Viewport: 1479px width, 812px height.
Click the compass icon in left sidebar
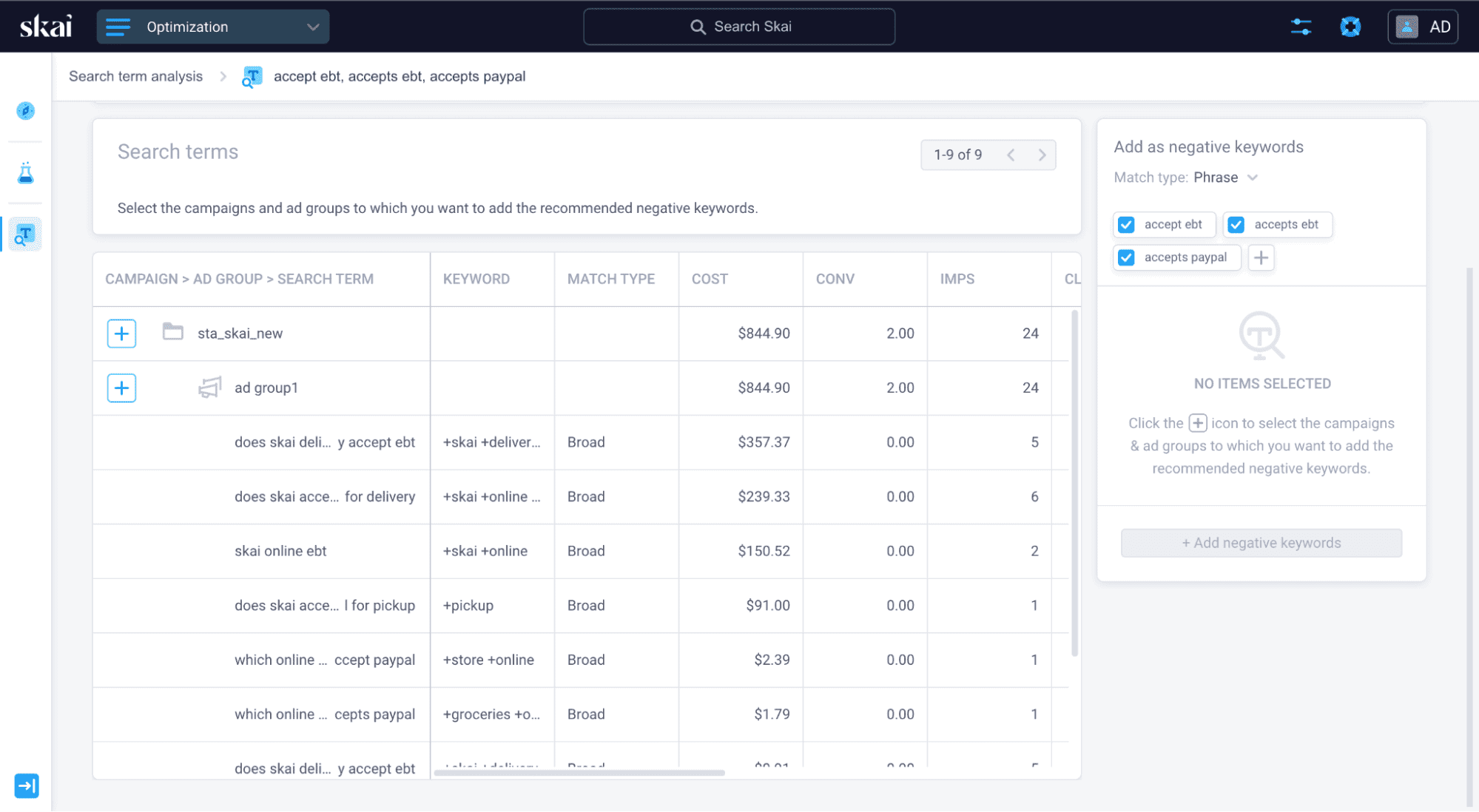point(26,111)
